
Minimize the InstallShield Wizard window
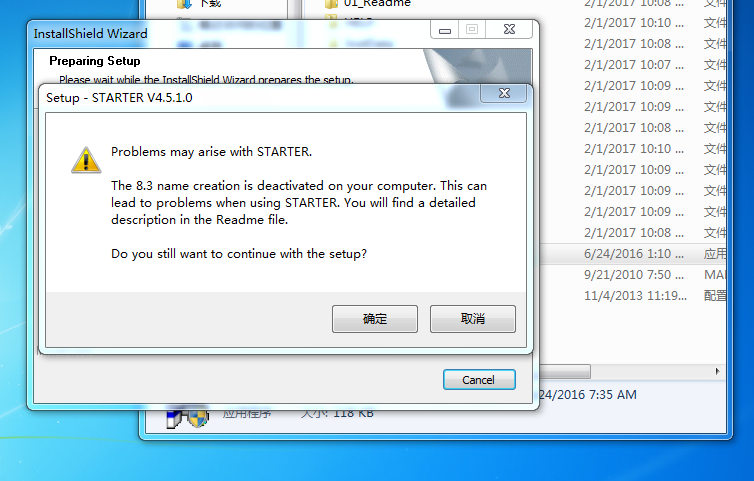pyautogui.click(x=445, y=30)
